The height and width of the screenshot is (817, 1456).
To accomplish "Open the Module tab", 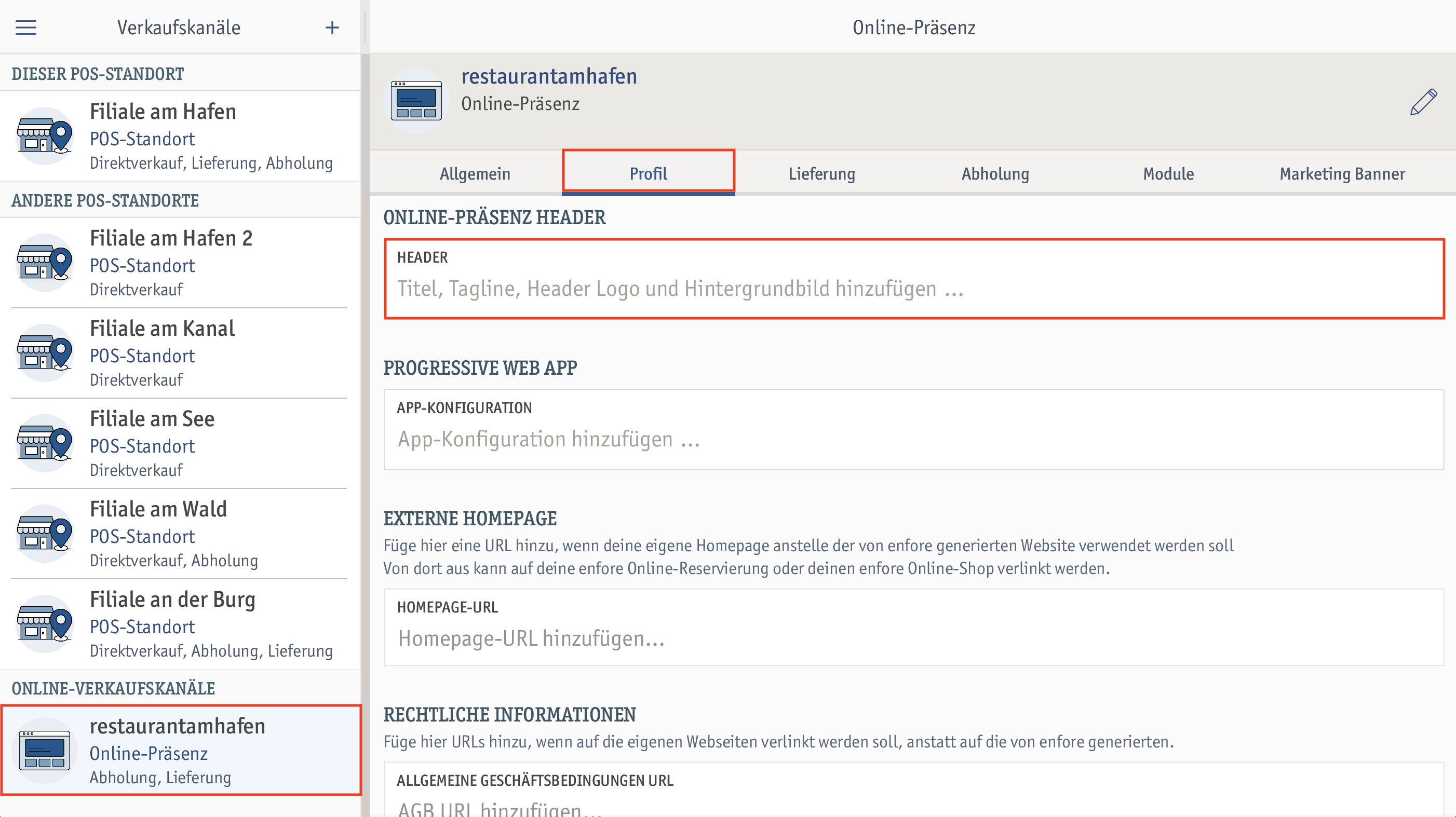I will (1169, 174).
